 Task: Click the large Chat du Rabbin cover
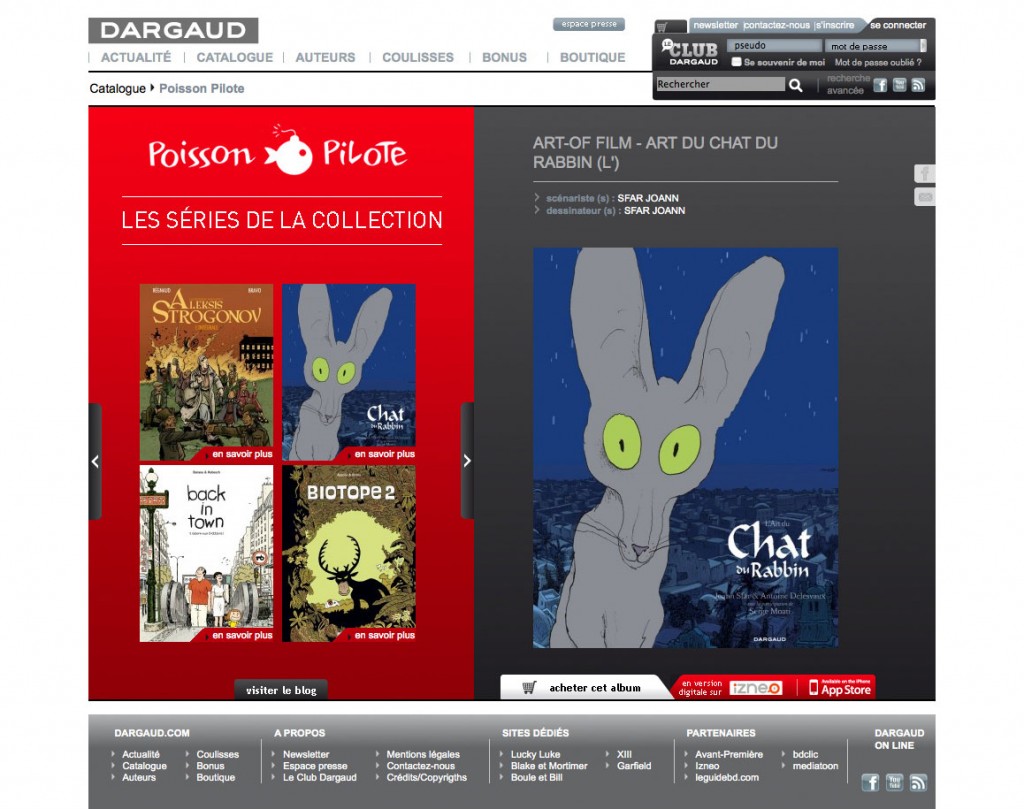[x=685, y=448]
